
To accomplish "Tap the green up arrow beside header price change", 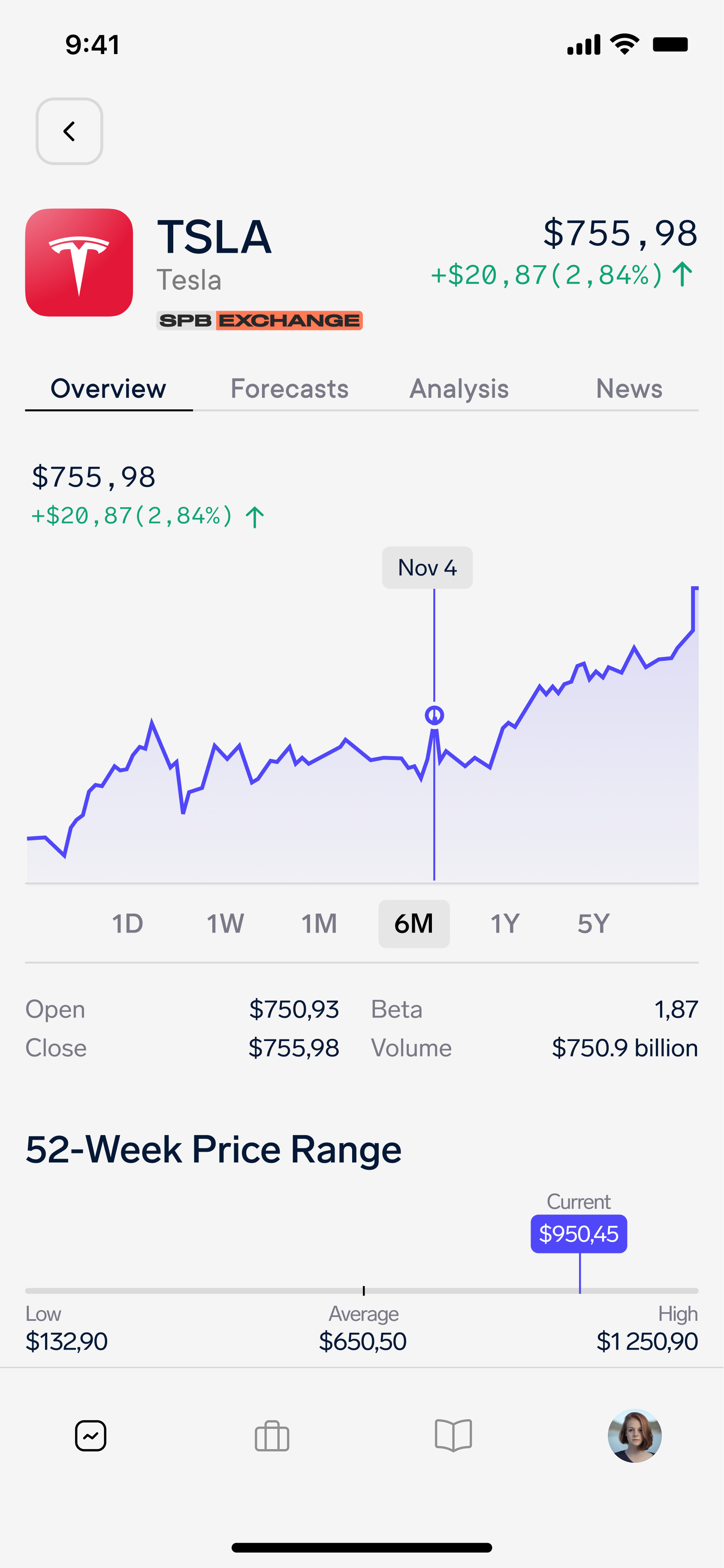I will [x=683, y=275].
